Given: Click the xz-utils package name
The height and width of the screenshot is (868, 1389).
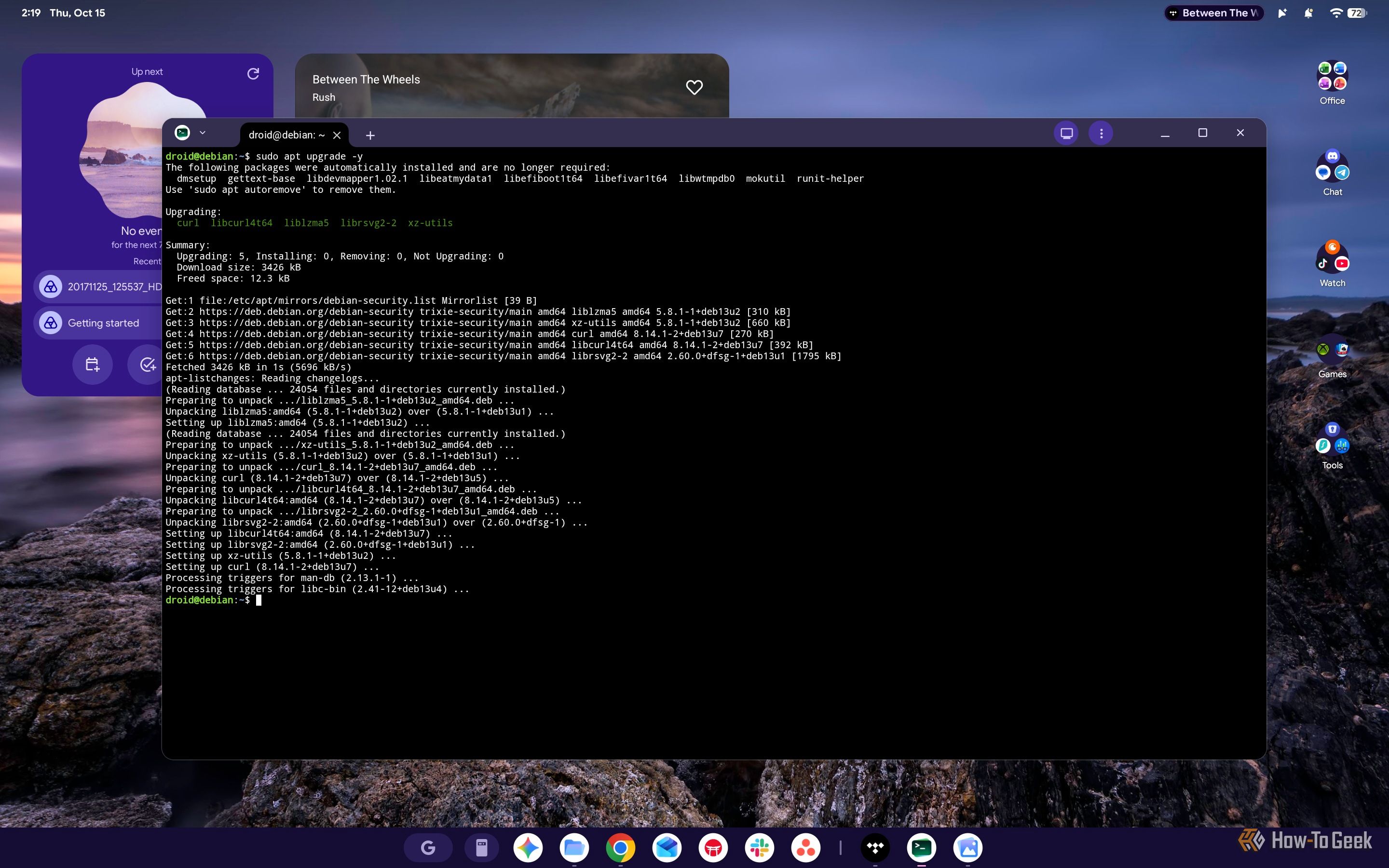Looking at the screenshot, I should (430, 223).
